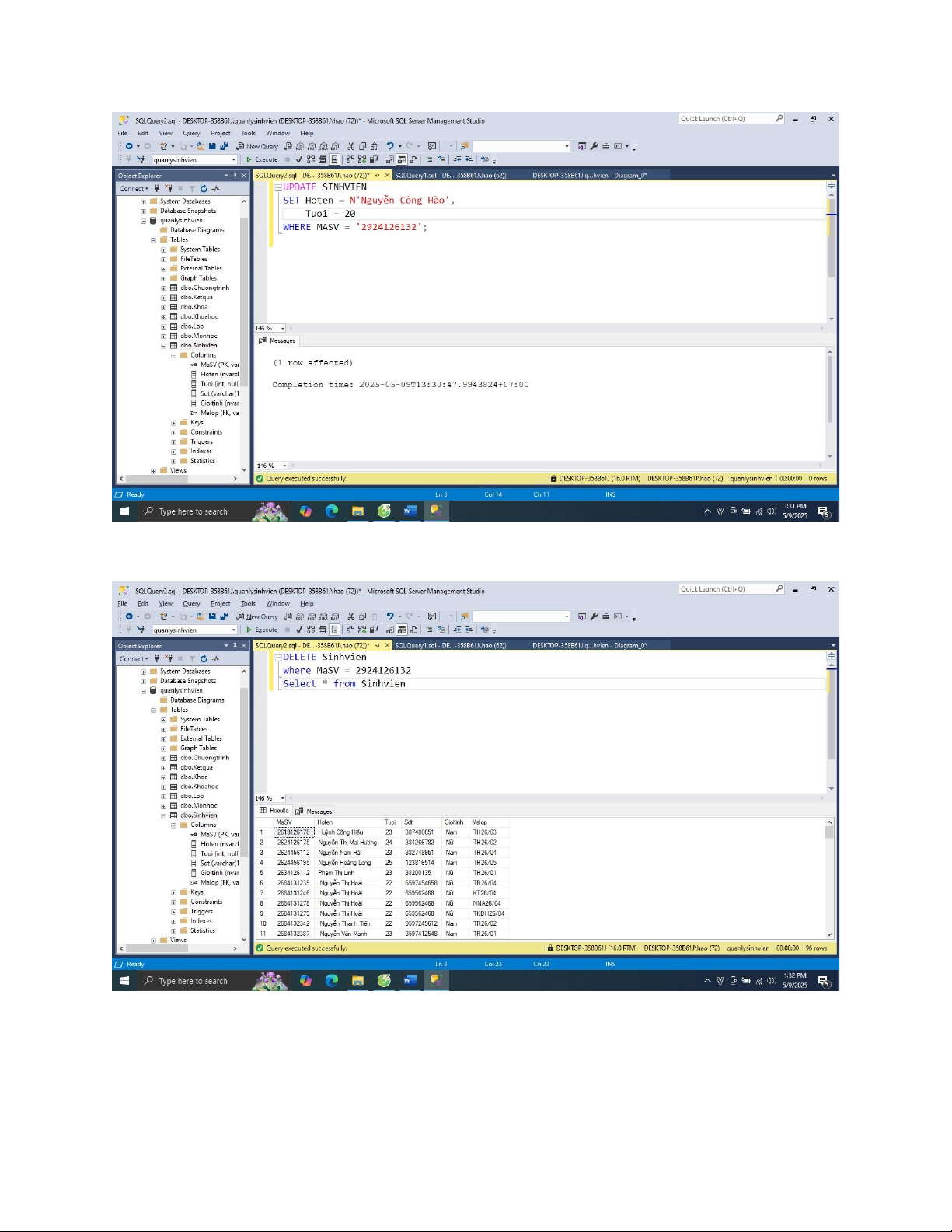Click the upper Object Explorer horizontal scrollbar
The width and height of the screenshot is (952, 1232).
coord(180,479)
